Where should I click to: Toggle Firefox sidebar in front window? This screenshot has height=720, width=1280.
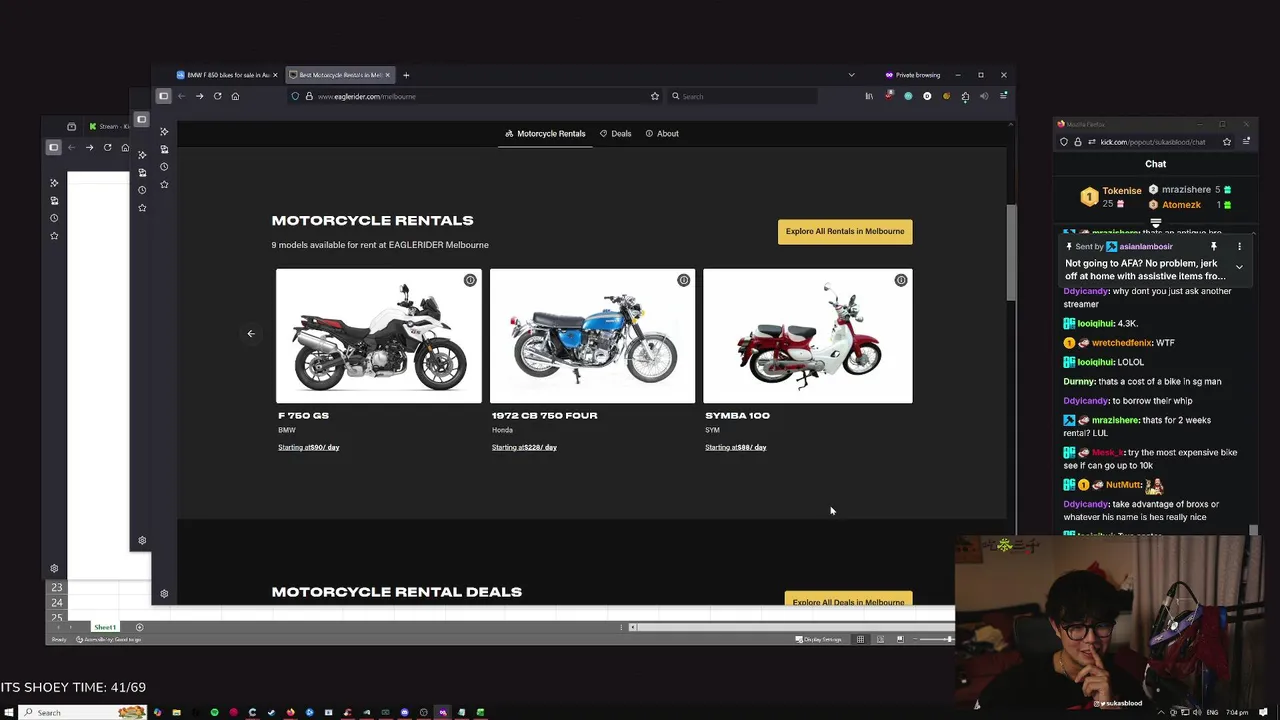click(163, 96)
